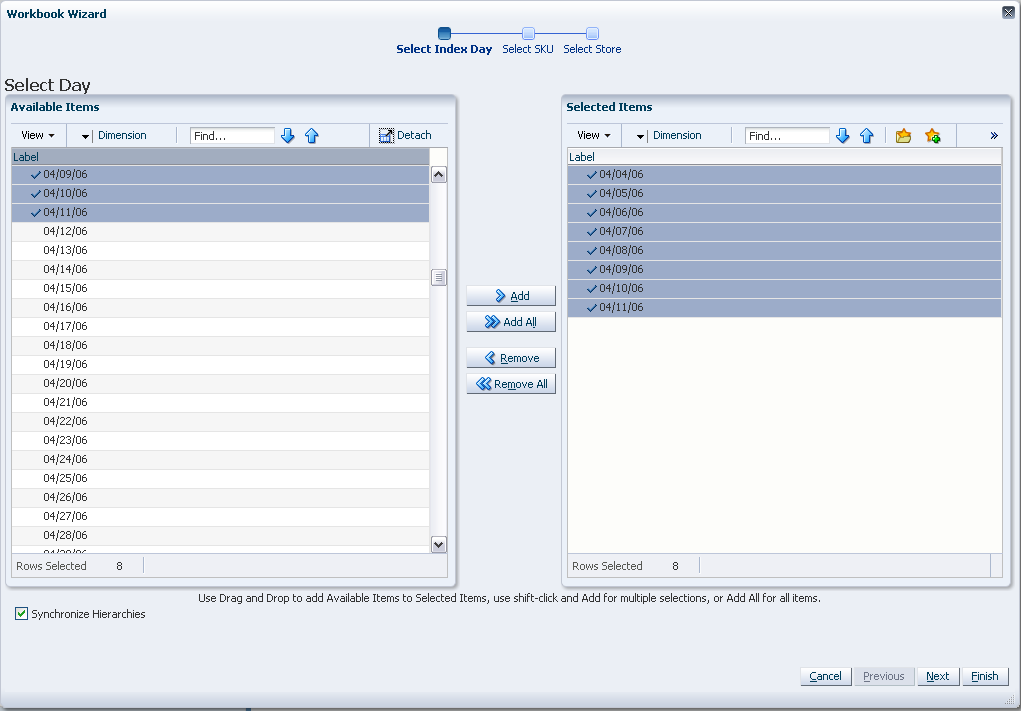Click the Select Index Day step marker
Viewport: 1021px width, 711px height.
445,33
